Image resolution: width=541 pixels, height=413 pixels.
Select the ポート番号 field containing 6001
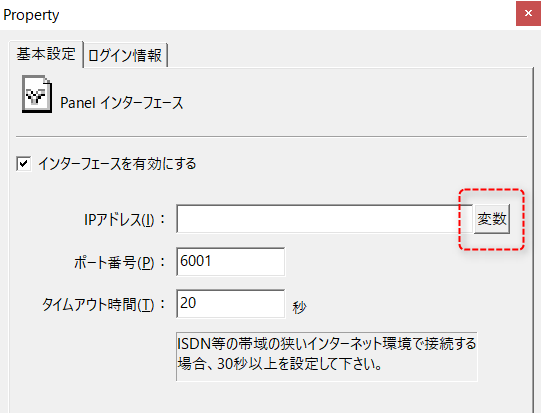click(x=230, y=261)
